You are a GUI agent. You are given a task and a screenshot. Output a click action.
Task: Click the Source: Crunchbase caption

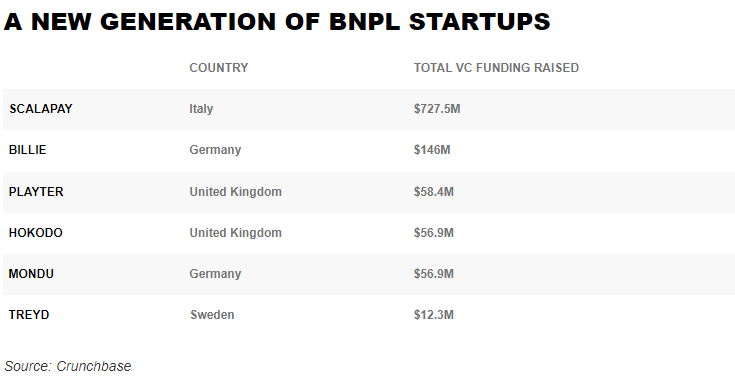click(68, 366)
